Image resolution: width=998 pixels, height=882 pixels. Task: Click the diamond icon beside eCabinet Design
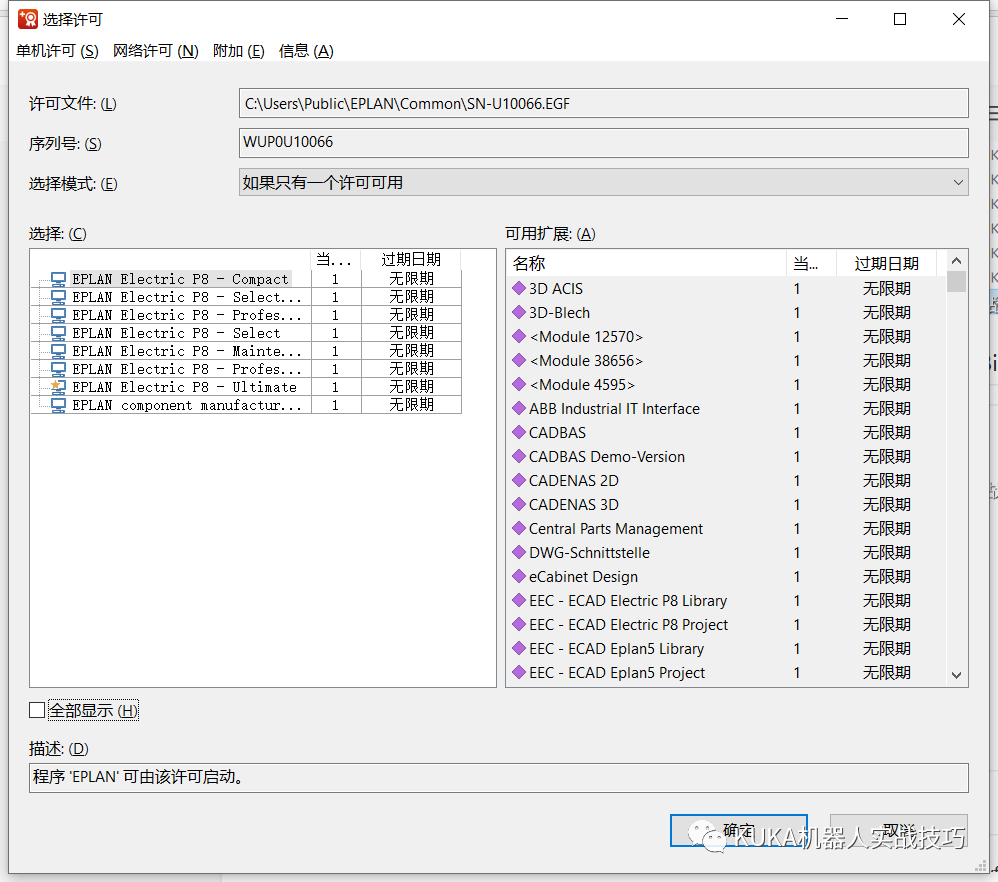tap(519, 577)
